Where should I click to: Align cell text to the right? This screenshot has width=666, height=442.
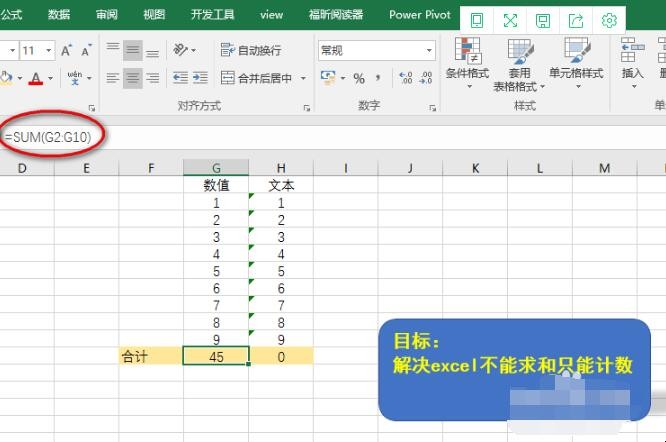pyautogui.click(x=152, y=78)
